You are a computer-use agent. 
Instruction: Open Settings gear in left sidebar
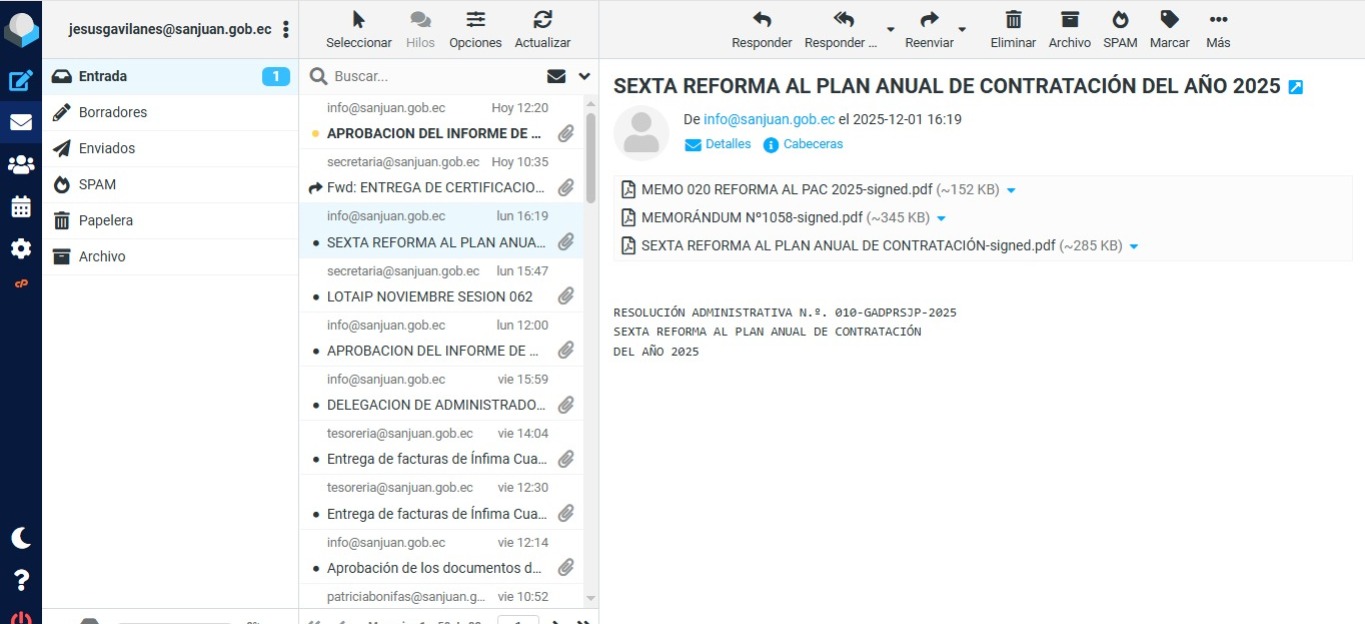pos(21,249)
